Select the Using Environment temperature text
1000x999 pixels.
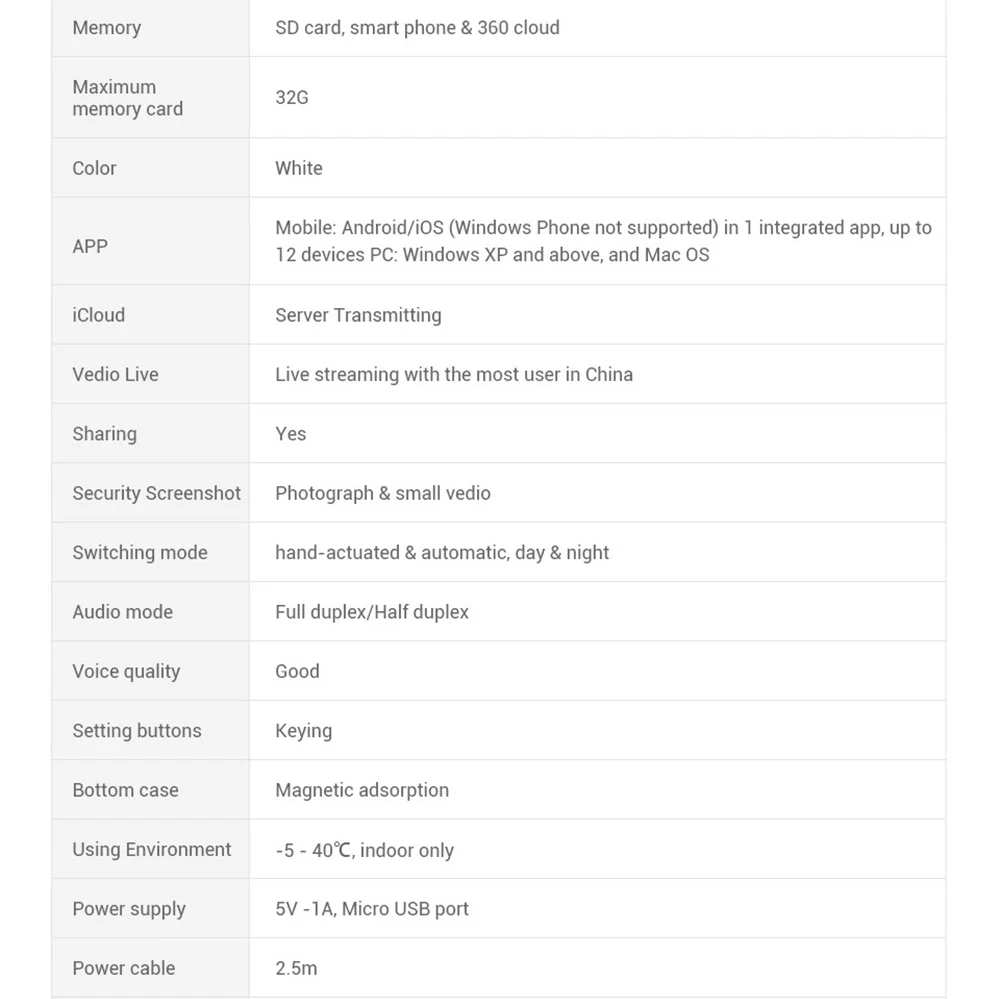pos(364,850)
